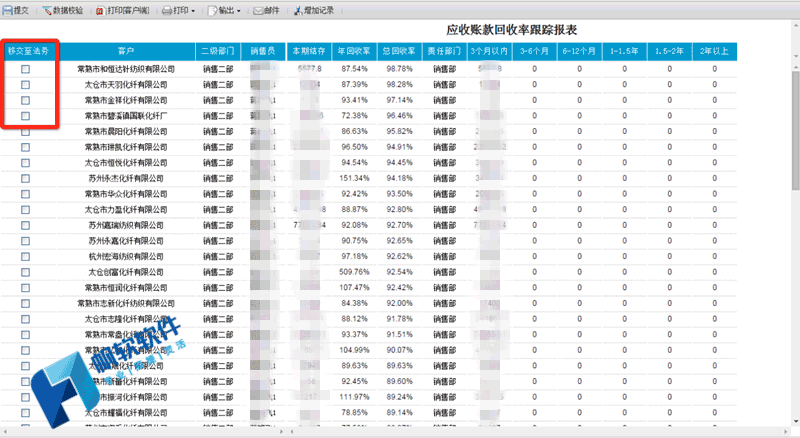Click the 3-6个月 column header

tap(534, 51)
